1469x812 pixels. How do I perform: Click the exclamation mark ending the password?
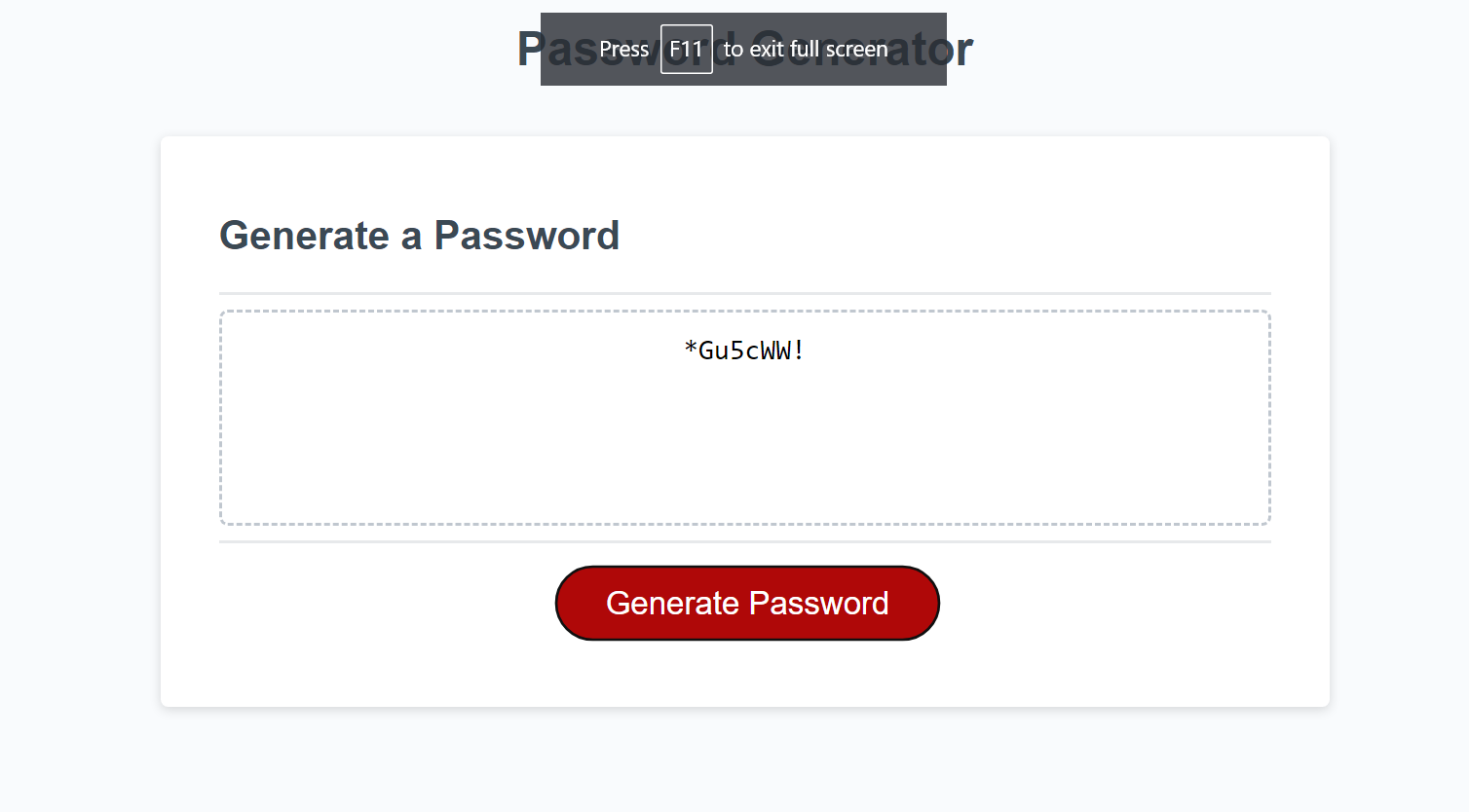pos(799,350)
